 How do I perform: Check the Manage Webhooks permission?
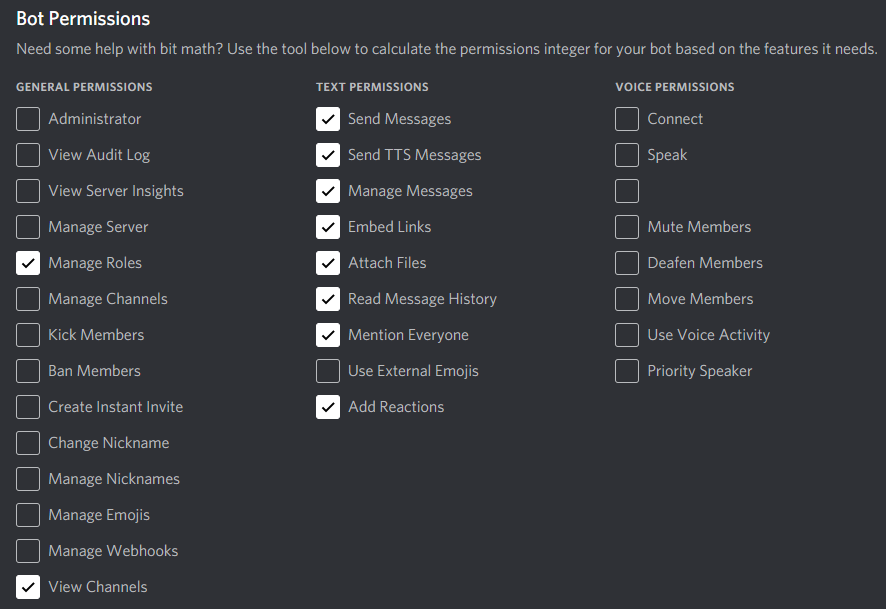27,550
